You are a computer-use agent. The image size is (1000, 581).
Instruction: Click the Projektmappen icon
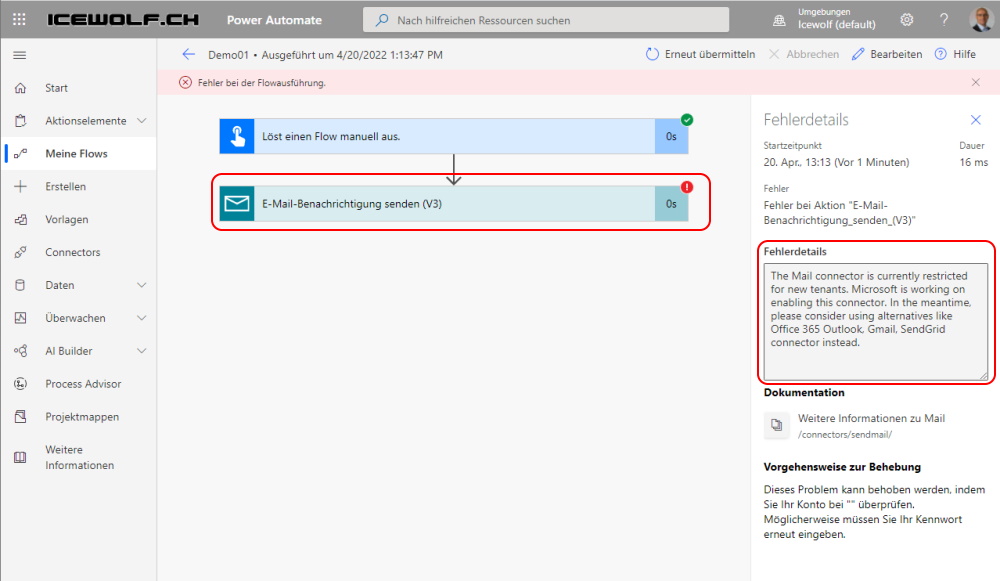(x=20, y=416)
